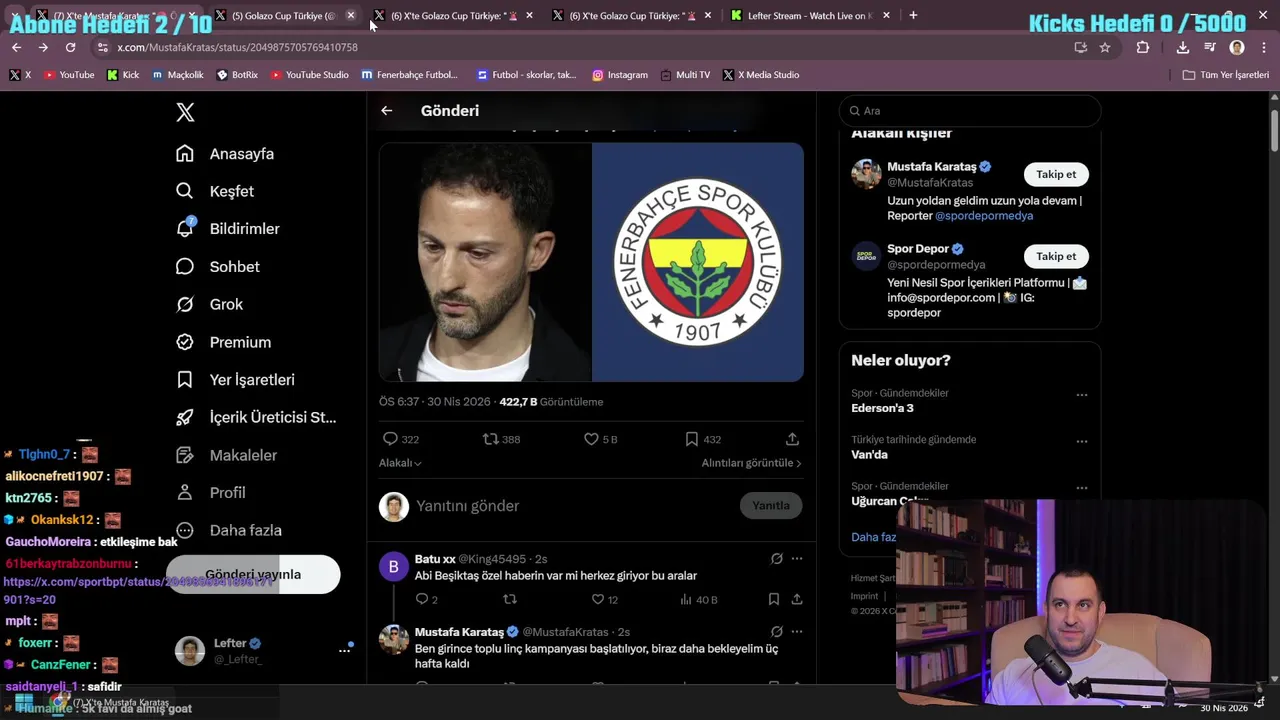
Task: Open more options for Ederson'a 3 trend
Action: [x=1081, y=395]
